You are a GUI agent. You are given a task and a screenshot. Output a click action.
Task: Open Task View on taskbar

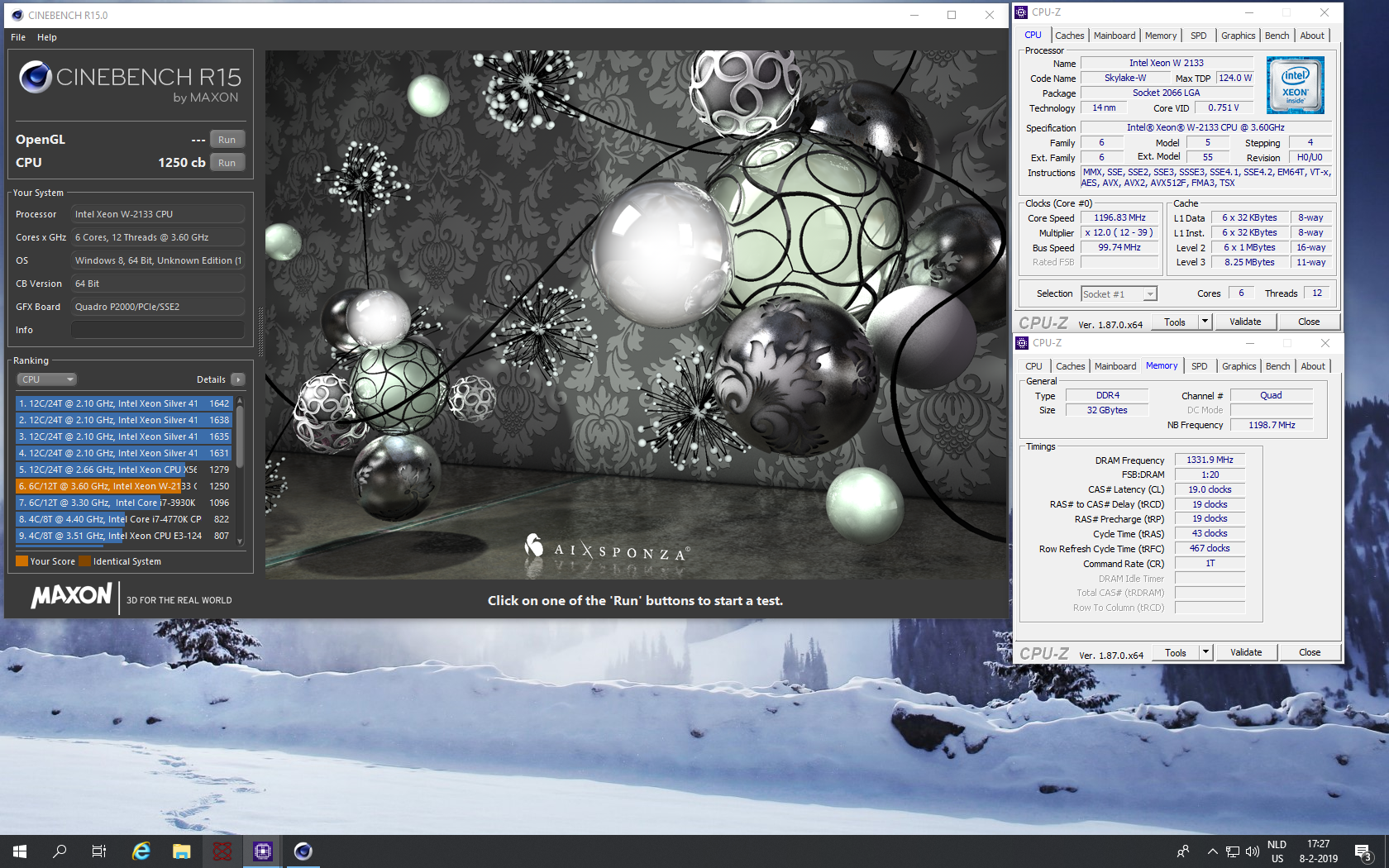[99, 851]
